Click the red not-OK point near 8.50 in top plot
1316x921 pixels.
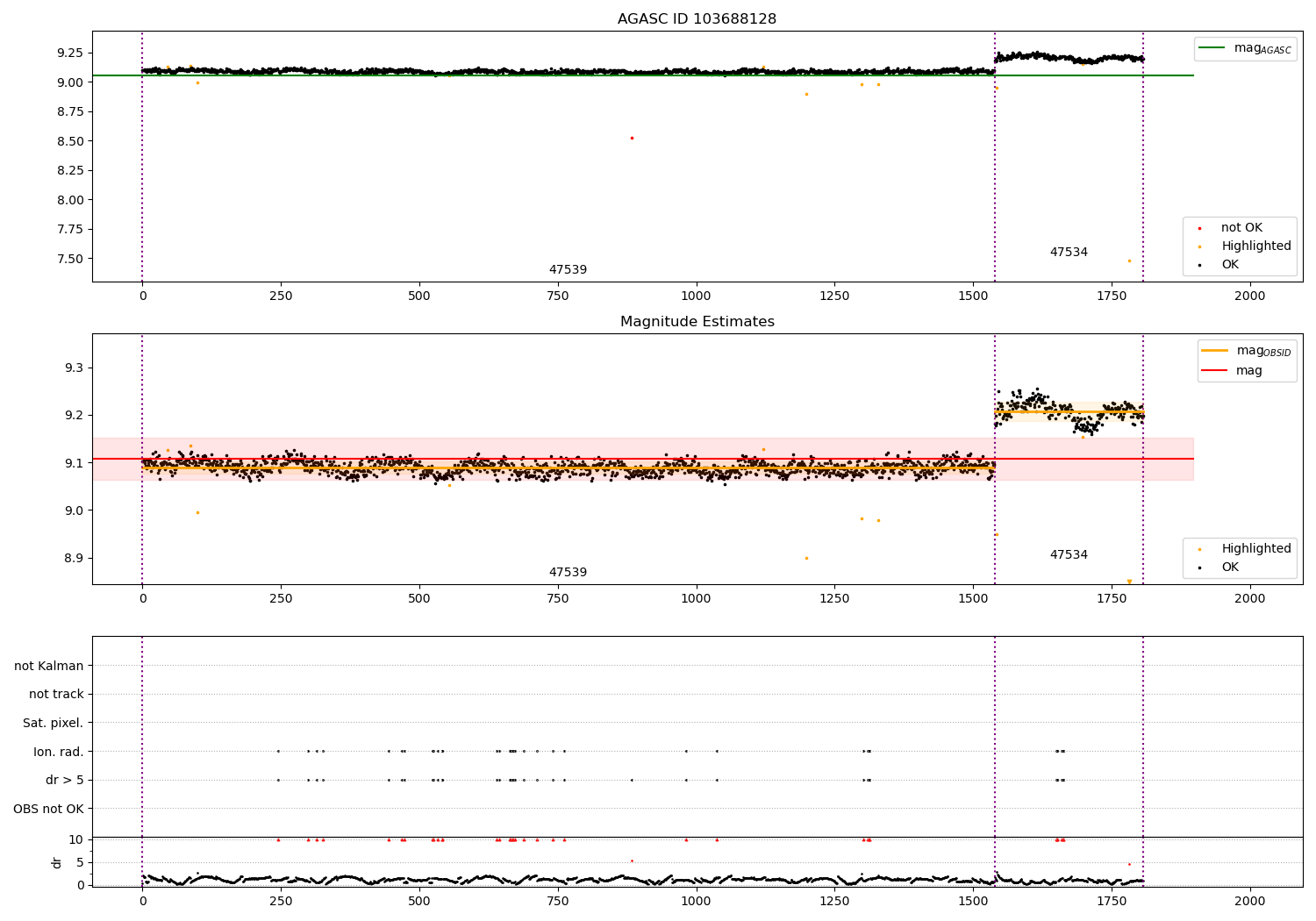(x=632, y=138)
